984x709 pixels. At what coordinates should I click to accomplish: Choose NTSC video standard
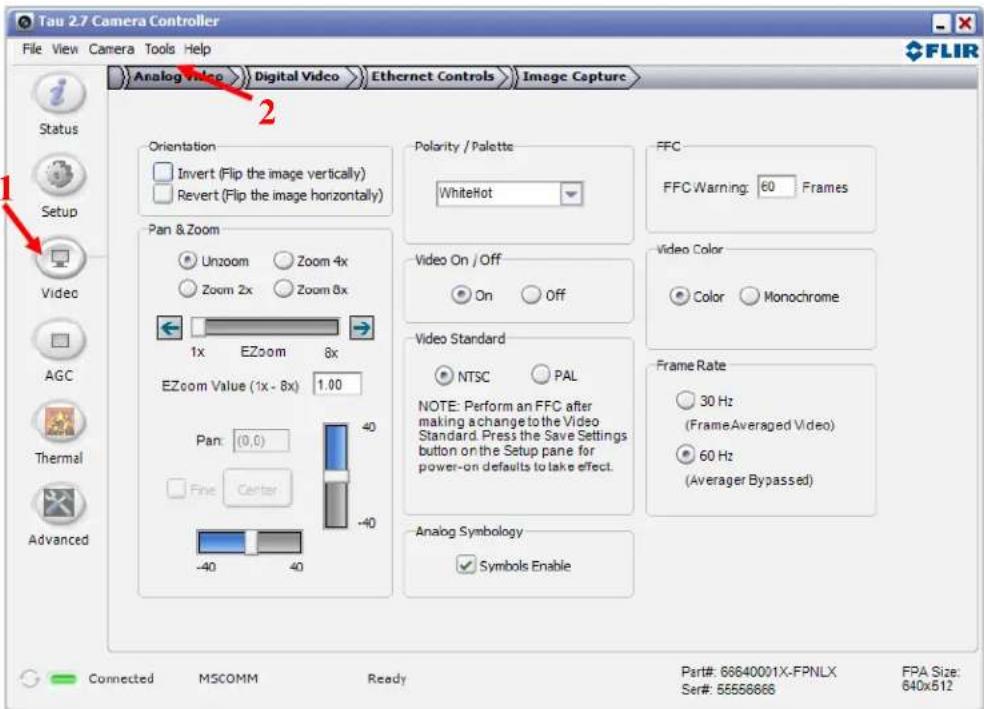[444, 375]
